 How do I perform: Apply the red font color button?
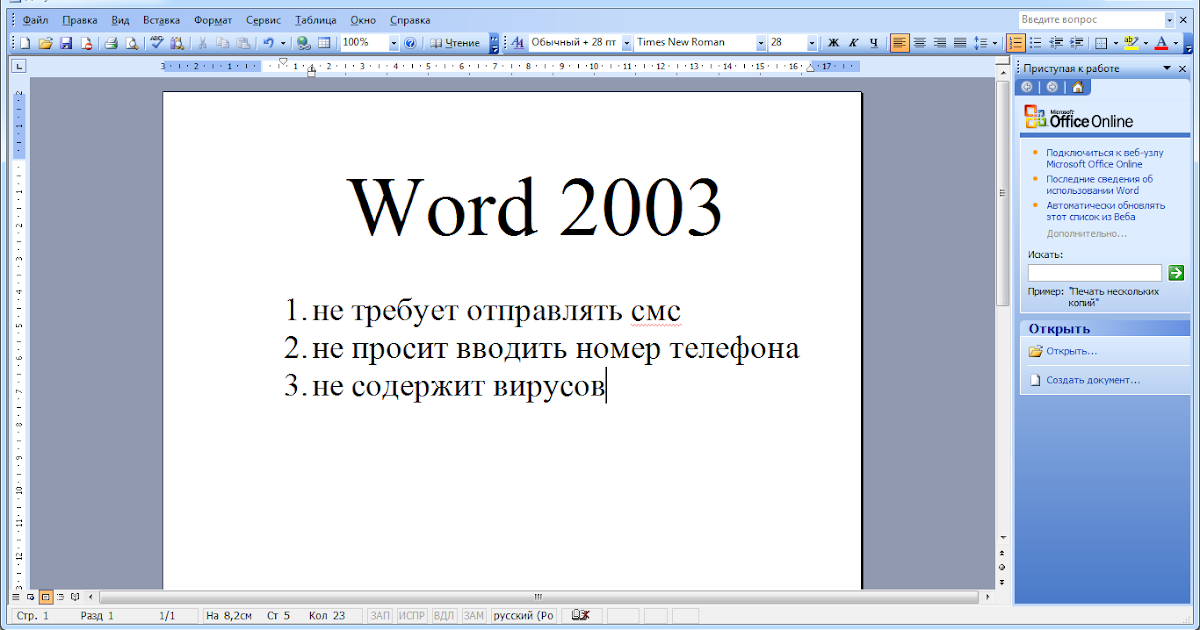pos(1161,43)
